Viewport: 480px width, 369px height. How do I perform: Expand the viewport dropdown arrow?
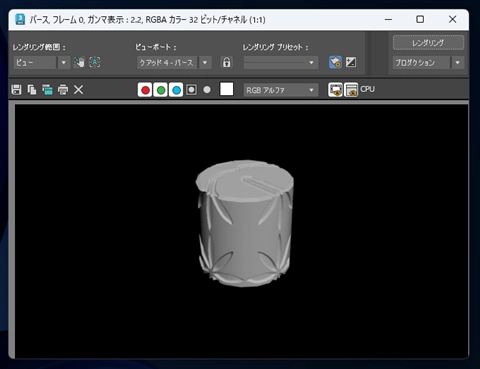coord(205,62)
